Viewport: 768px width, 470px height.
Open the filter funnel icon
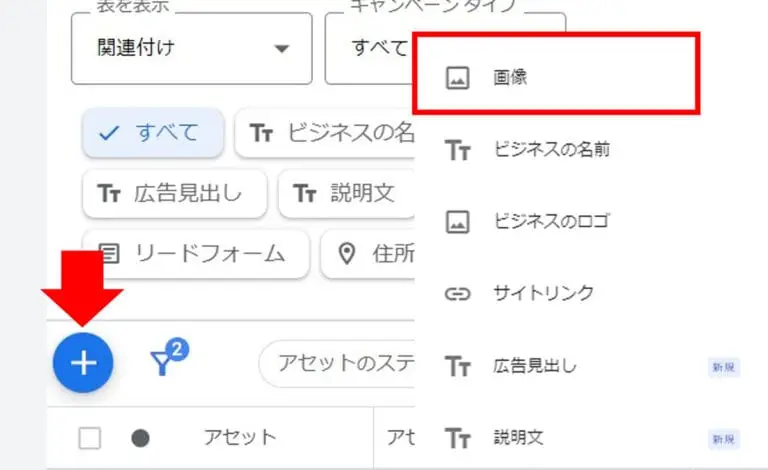point(167,361)
